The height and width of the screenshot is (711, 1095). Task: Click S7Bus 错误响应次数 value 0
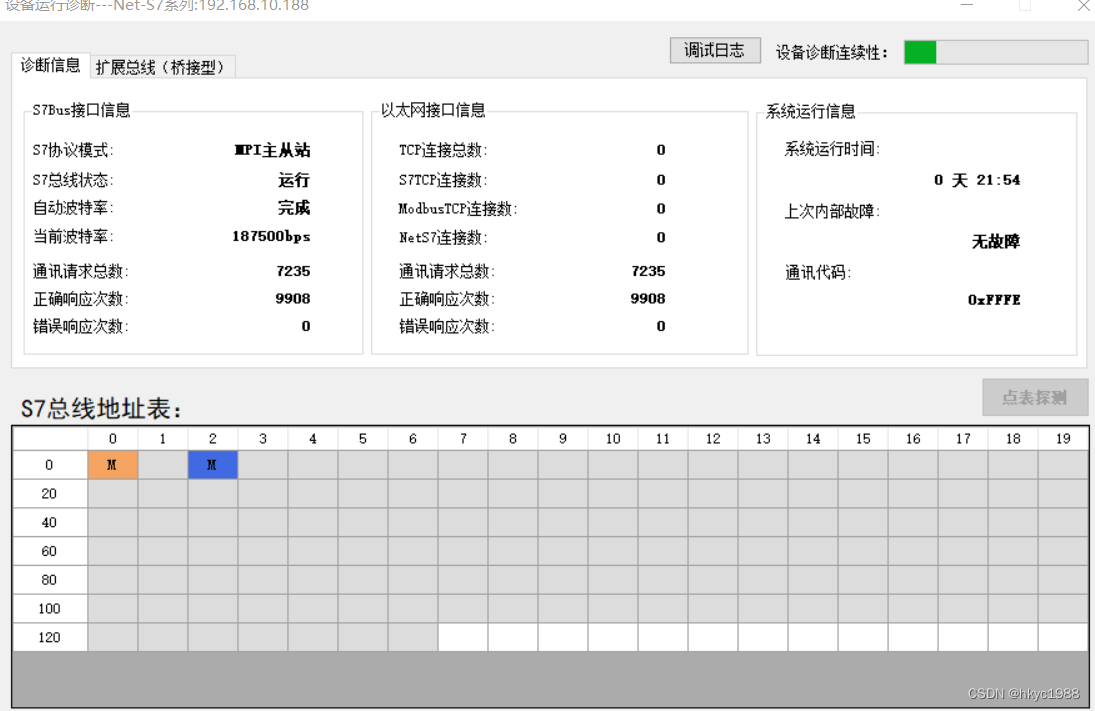point(306,326)
